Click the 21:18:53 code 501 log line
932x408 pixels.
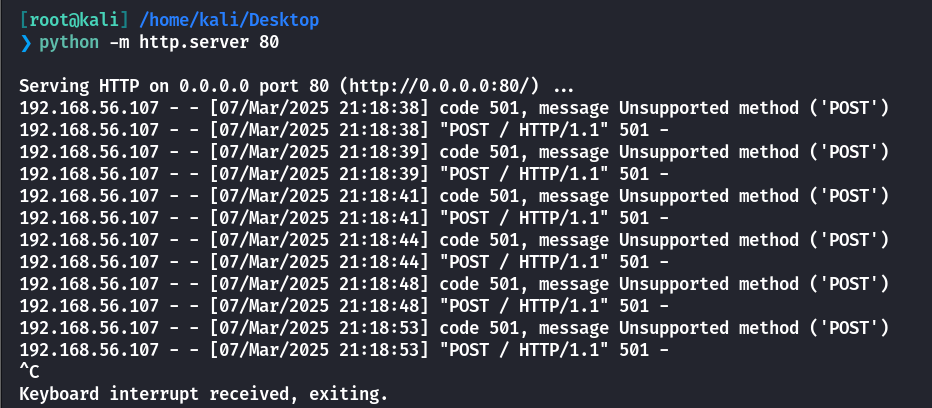pyautogui.click(x=454, y=328)
